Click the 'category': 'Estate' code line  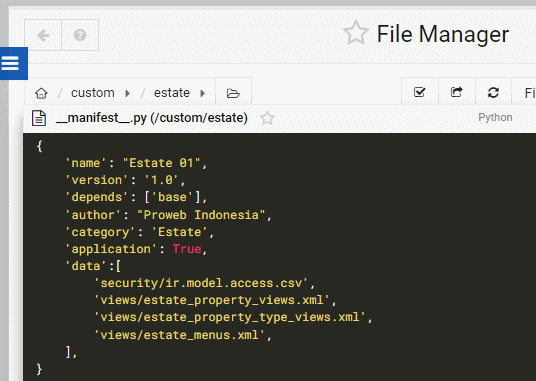139,232
